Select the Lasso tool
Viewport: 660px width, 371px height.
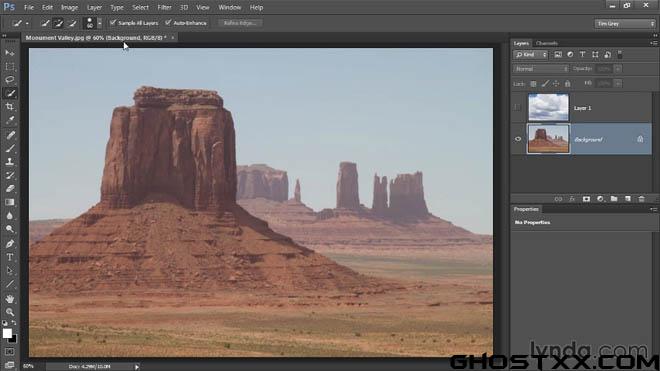coord(10,80)
